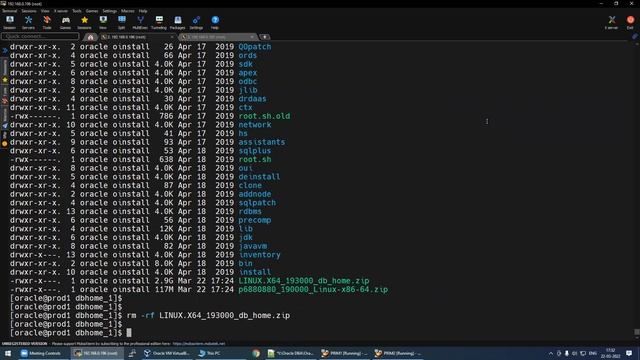Click the network directory name

[255, 125]
